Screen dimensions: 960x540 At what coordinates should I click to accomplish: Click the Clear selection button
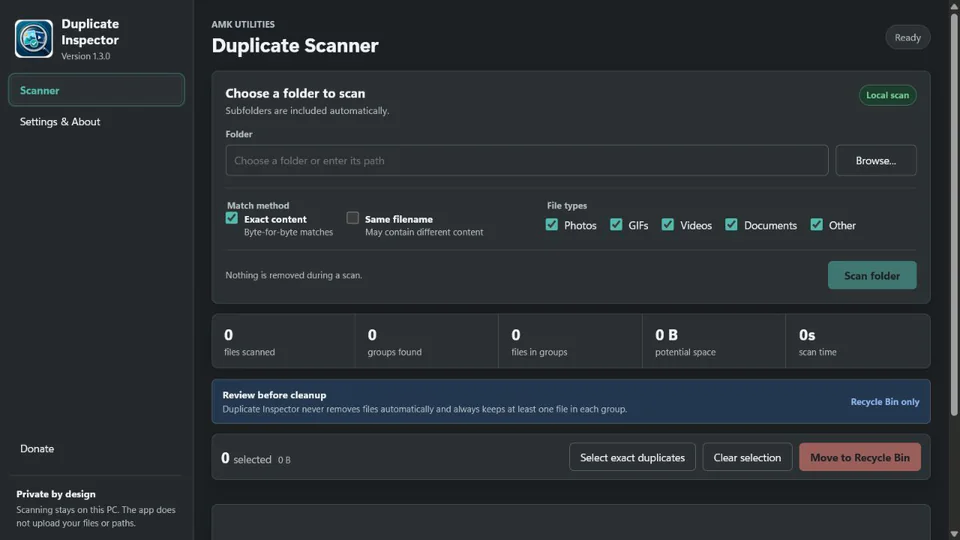point(747,457)
